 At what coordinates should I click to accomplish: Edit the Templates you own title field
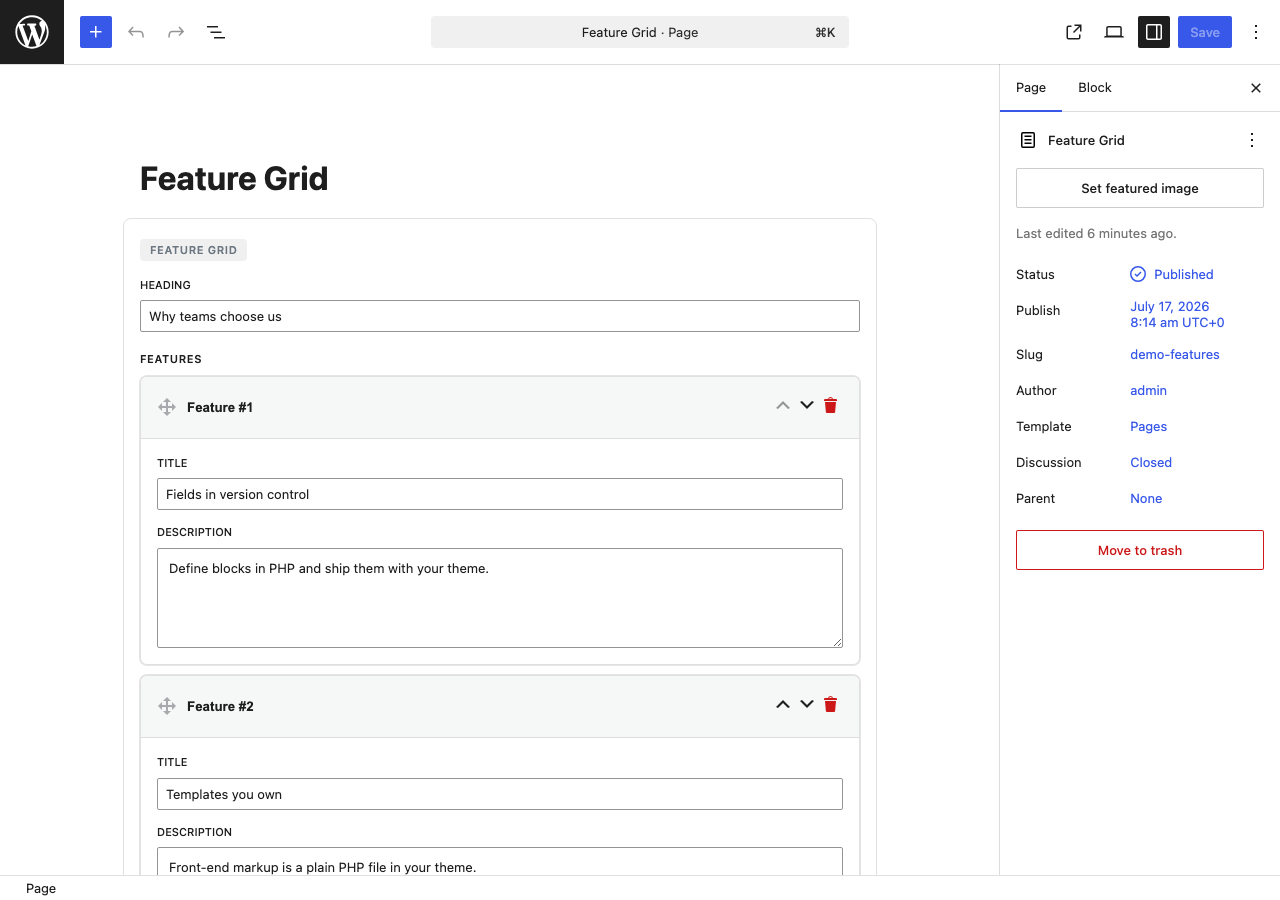click(x=500, y=794)
